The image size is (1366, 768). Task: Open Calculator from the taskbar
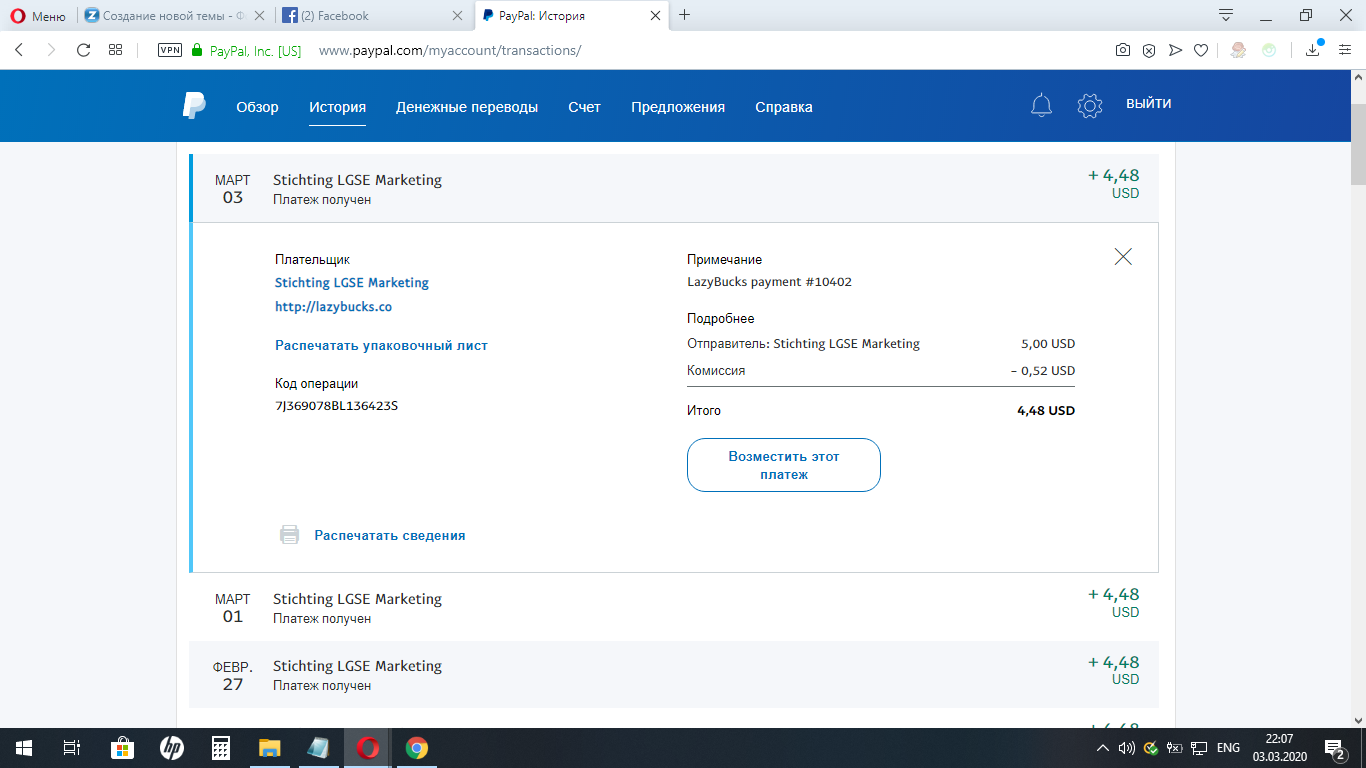pyautogui.click(x=221, y=748)
